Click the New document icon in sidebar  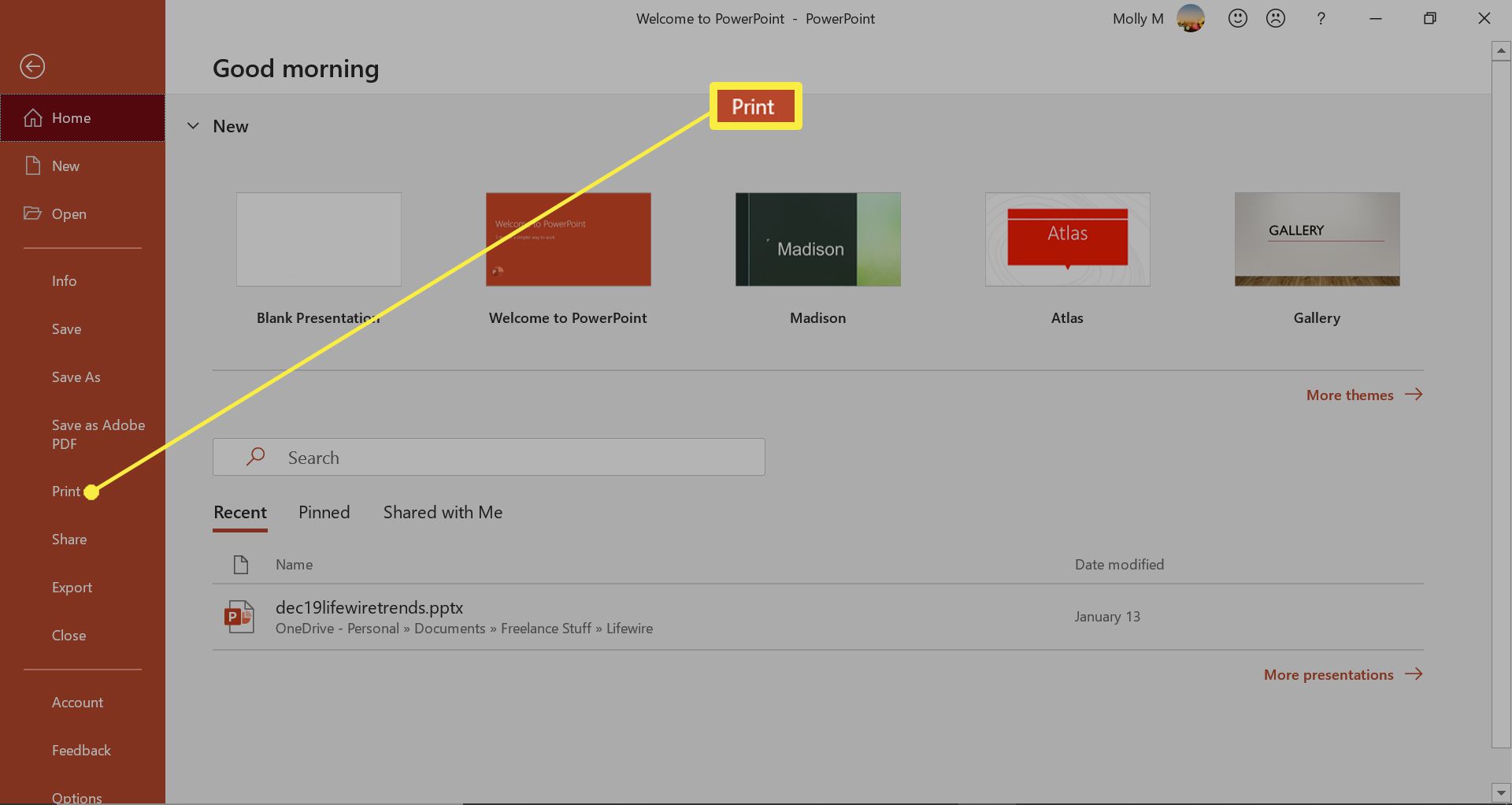click(32, 165)
